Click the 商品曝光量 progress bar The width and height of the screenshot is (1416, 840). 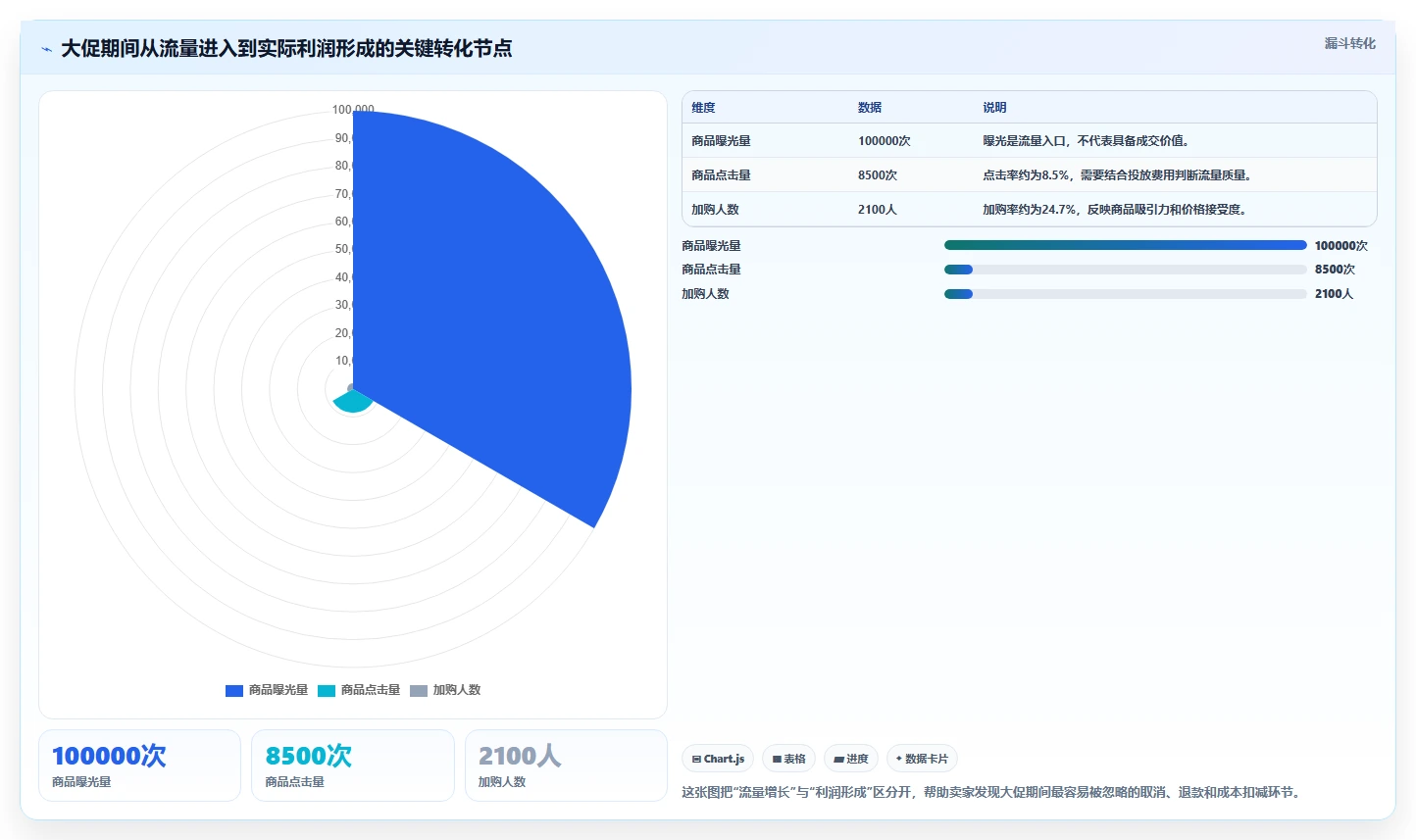click(x=1126, y=245)
